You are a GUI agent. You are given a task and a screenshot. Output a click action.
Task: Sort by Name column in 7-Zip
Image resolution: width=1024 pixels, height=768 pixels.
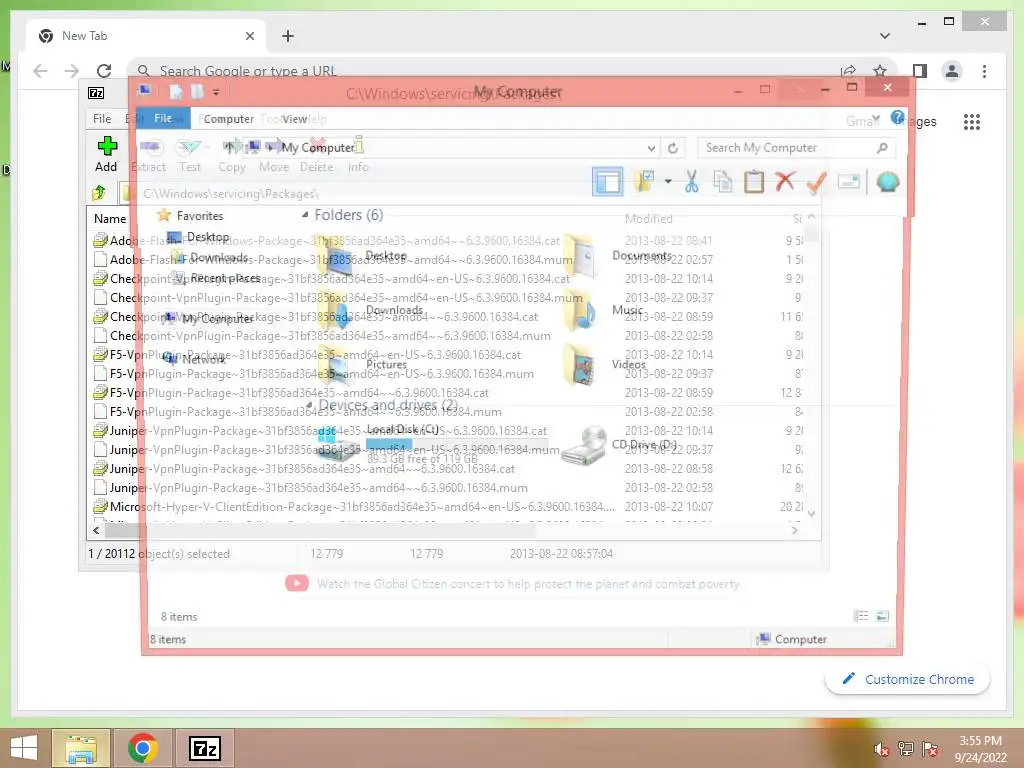click(x=110, y=219)
